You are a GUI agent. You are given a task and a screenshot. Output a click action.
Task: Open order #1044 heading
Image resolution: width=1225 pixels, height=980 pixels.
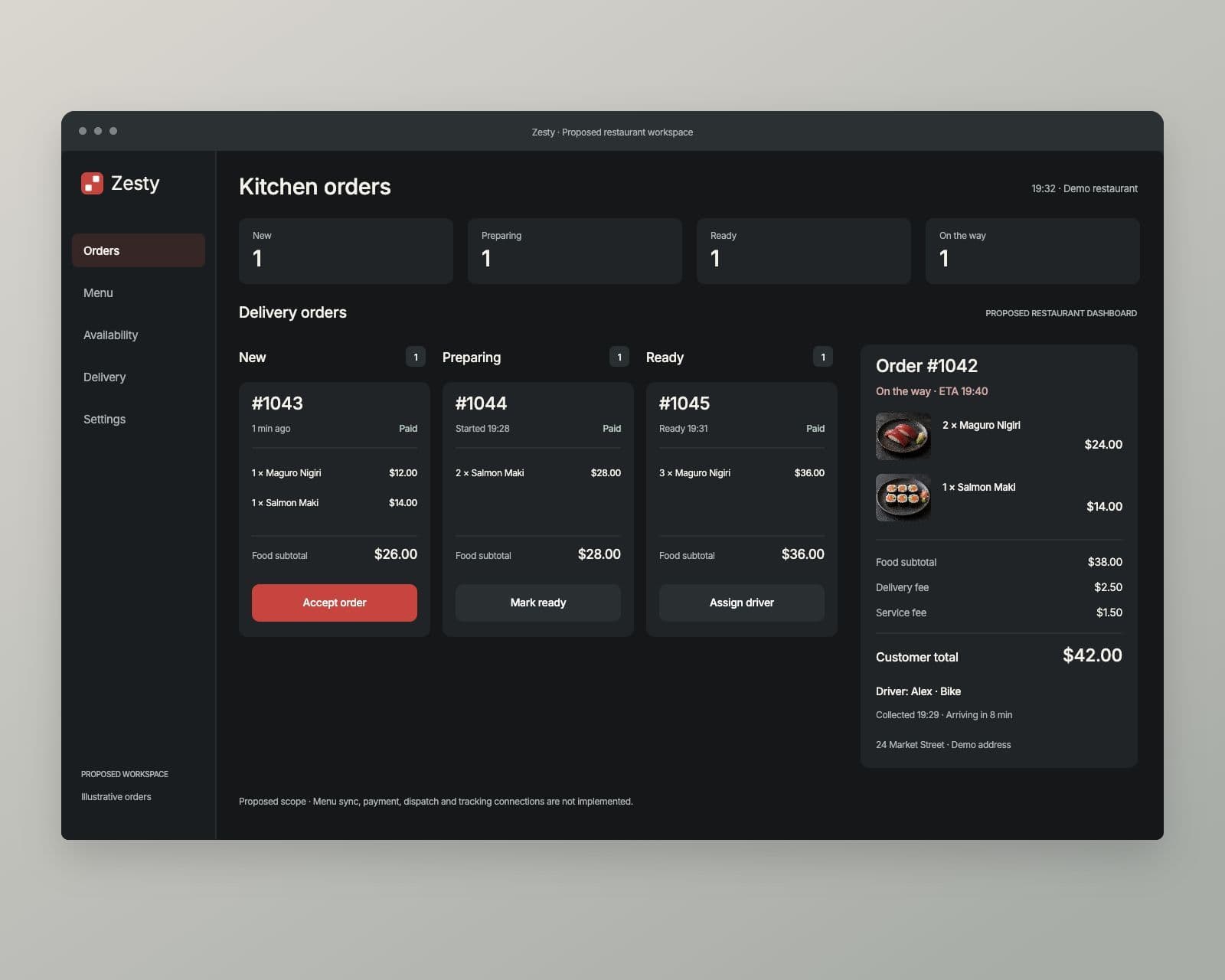click(x=481, y=403)
